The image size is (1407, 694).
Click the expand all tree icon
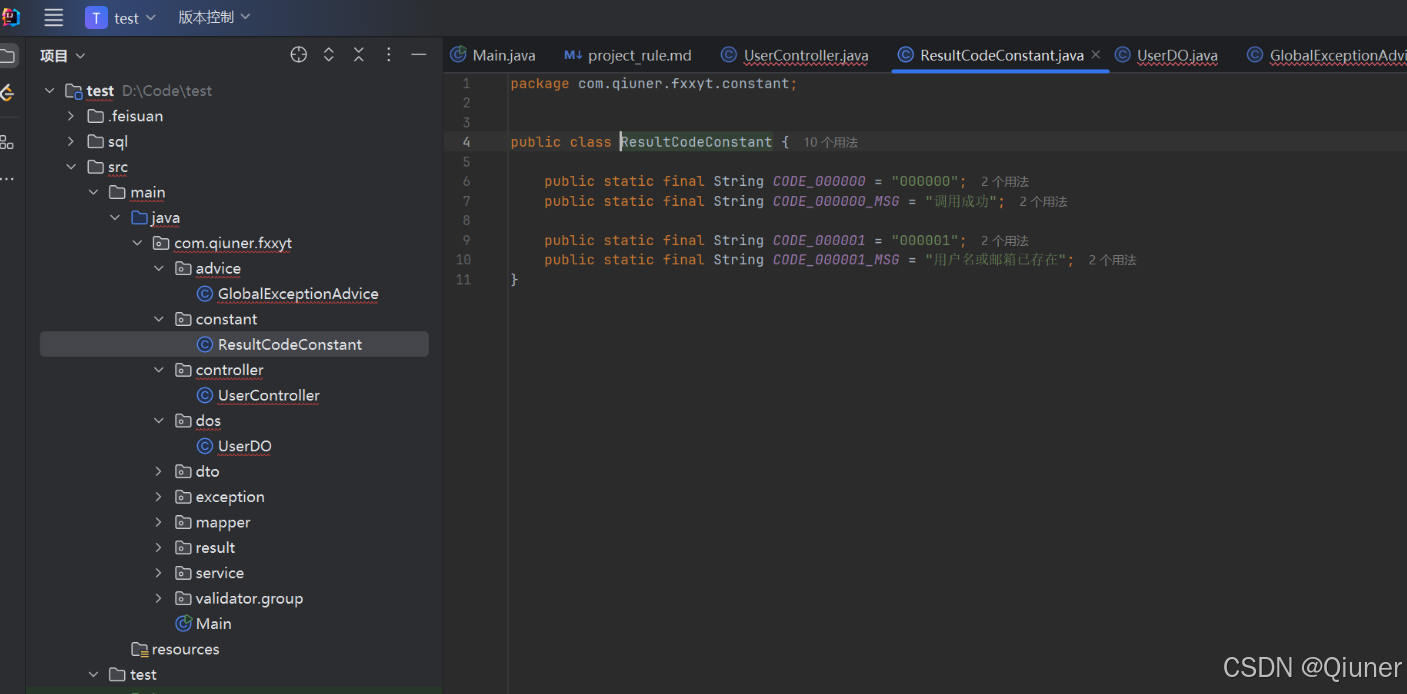pyautogui.click(x=329, y=55)
